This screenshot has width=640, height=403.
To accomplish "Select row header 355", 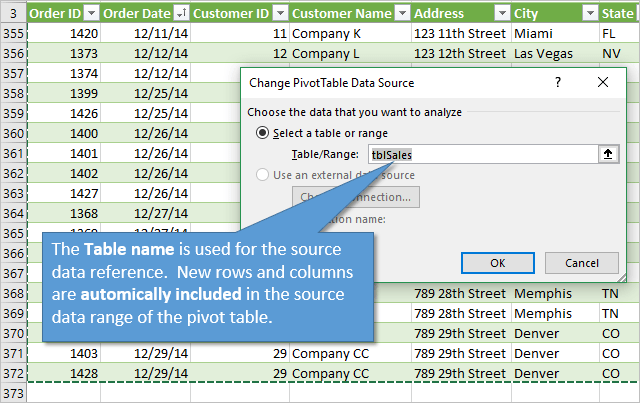I will 14,33.
